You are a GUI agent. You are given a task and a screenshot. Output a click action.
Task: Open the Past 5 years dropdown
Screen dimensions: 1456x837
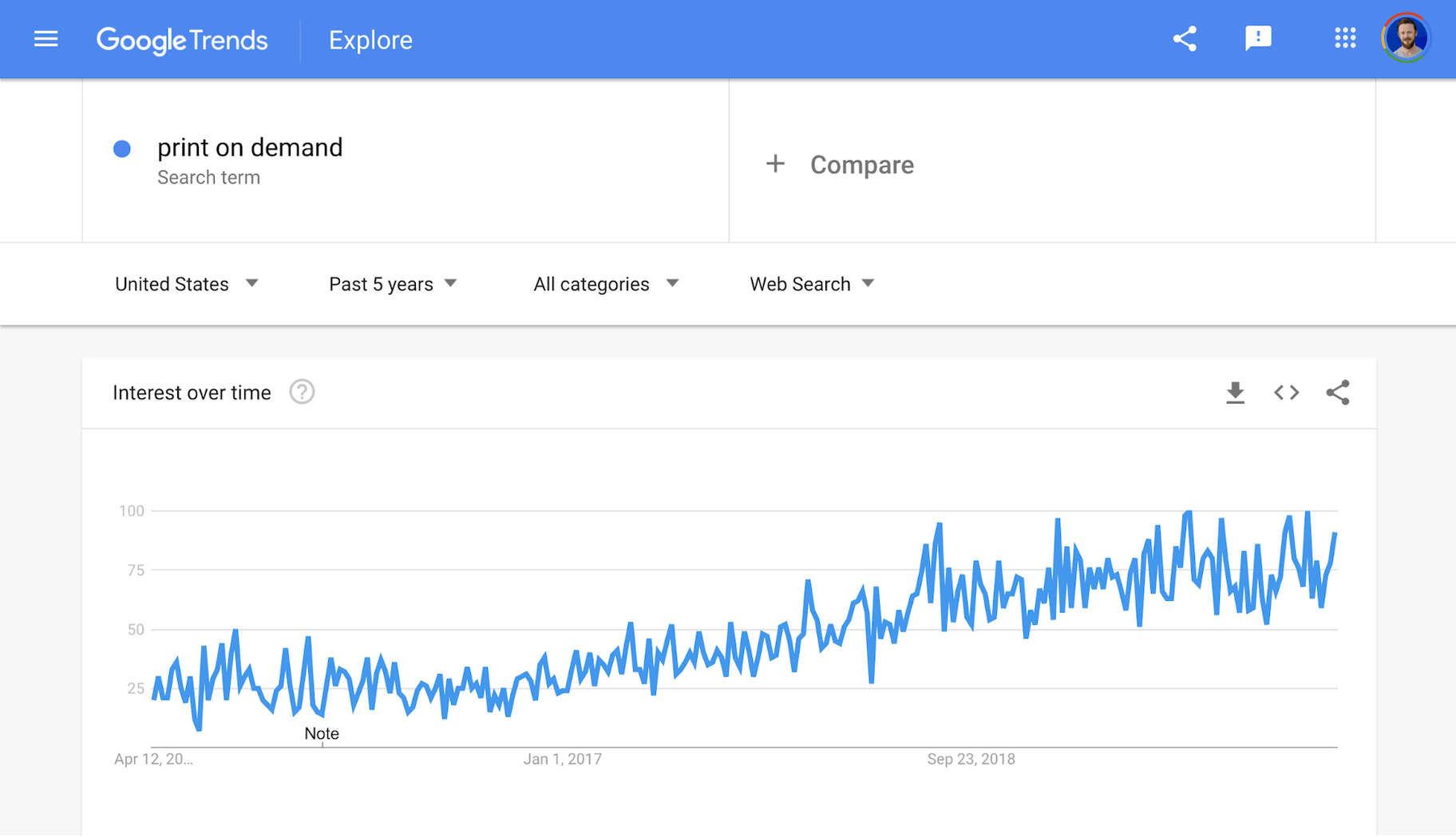[x=393, y=284]
